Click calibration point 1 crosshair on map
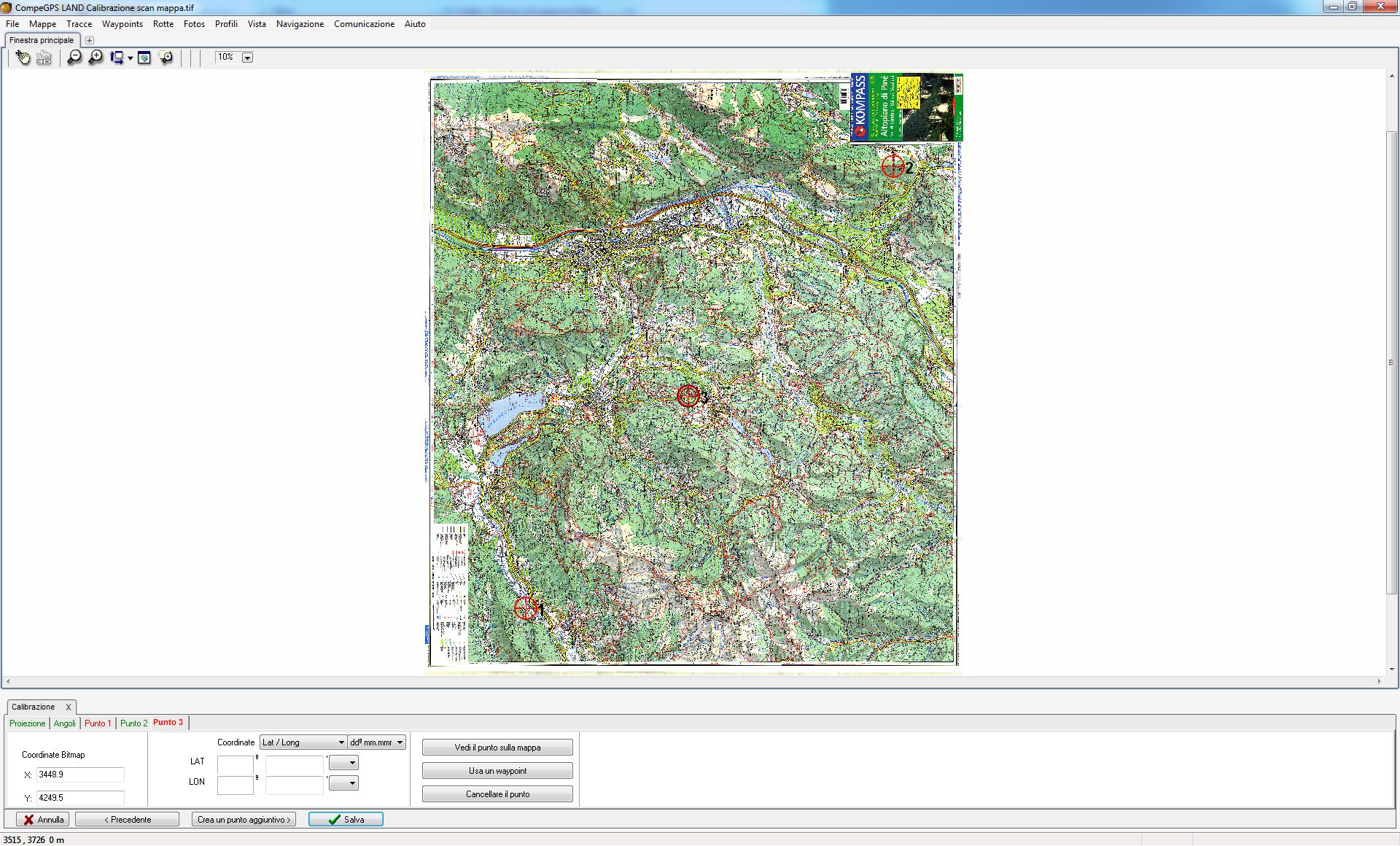 click(x=525, y=608)
